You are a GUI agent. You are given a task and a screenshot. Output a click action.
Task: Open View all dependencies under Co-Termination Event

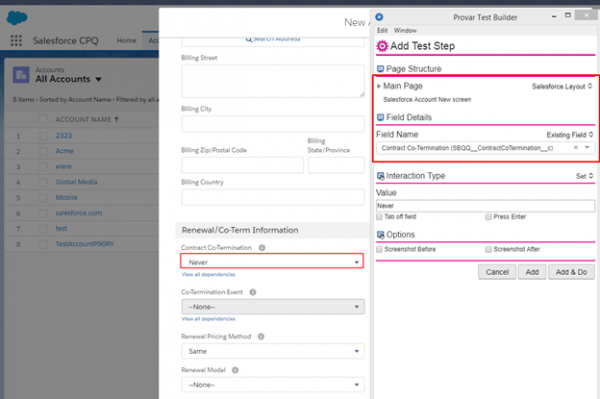pos(208,319)
